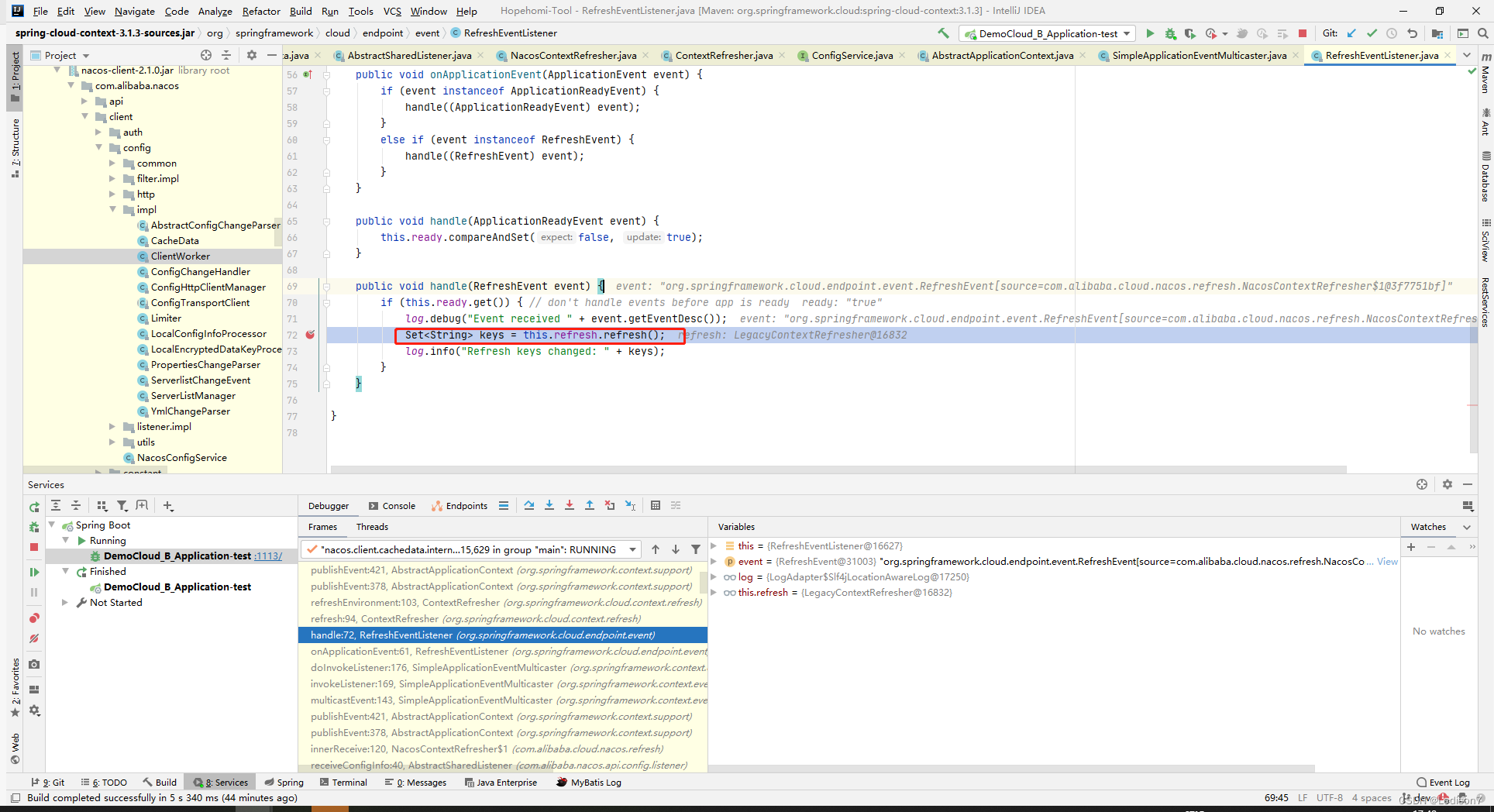
Task: Expand the 'event' variable node
Action: click(x=714, y=562)
